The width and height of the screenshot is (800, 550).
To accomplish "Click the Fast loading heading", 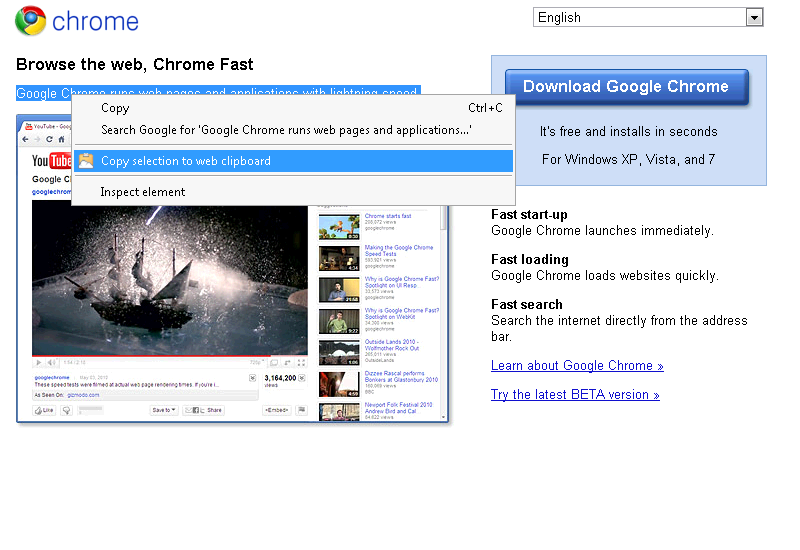I will point(530,260).
